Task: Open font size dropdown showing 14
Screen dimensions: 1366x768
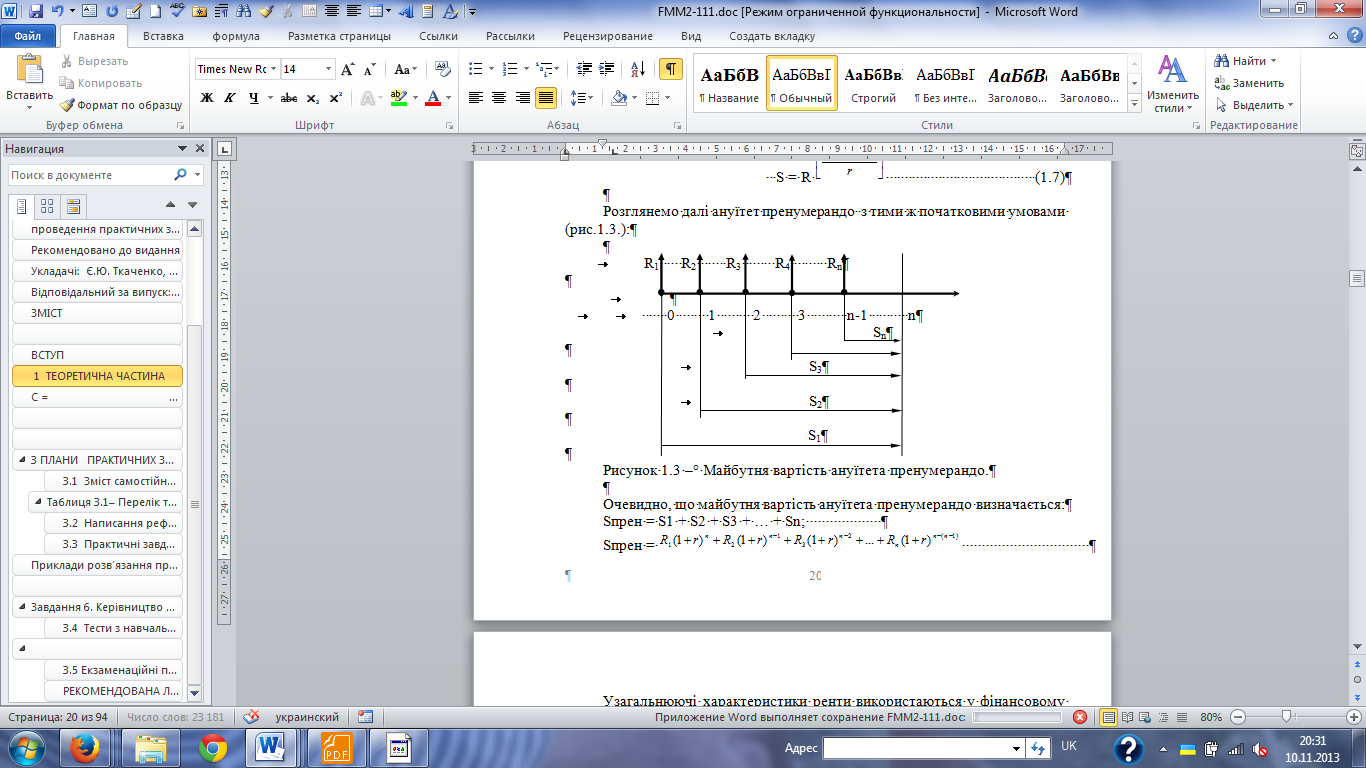Action: click(x=329, y=70)
